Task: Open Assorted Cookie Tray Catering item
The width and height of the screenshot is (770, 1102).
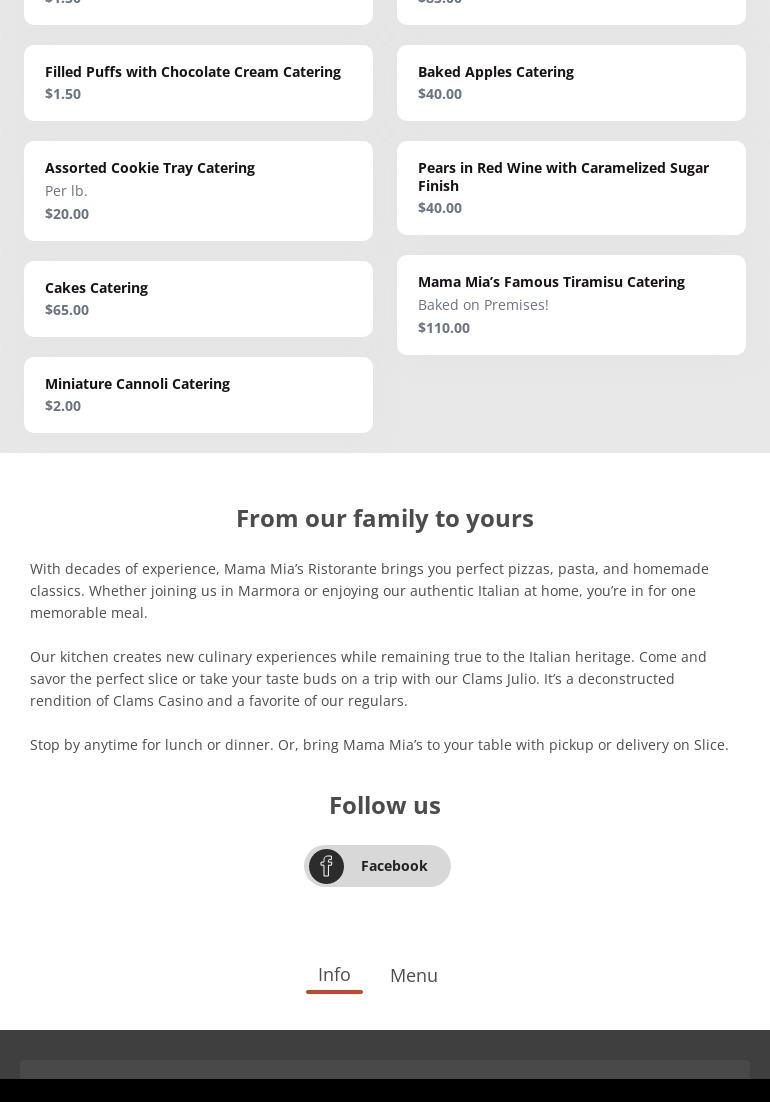Action: (x=150, y=168)
